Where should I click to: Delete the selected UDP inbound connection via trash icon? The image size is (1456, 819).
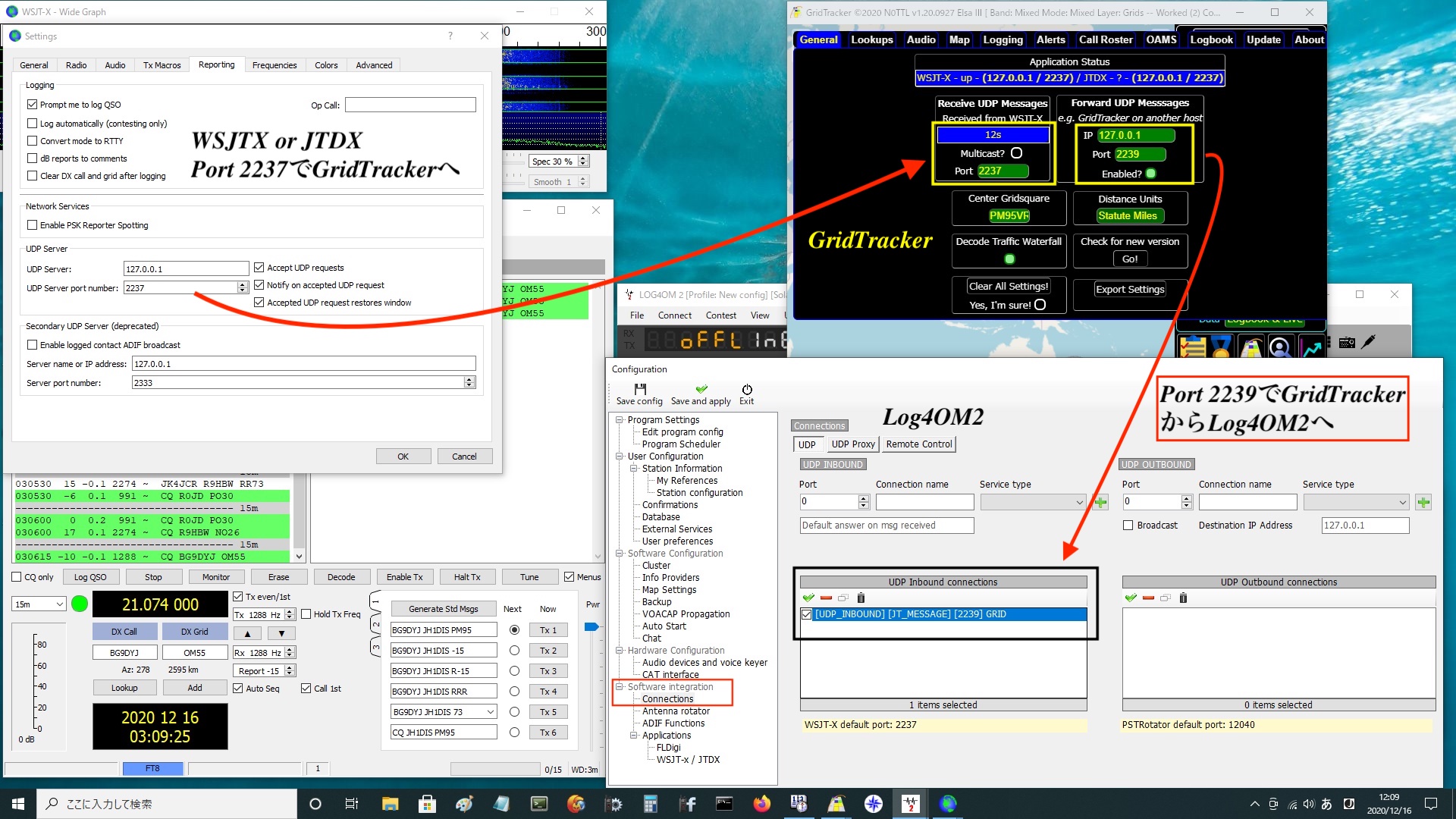861,598
